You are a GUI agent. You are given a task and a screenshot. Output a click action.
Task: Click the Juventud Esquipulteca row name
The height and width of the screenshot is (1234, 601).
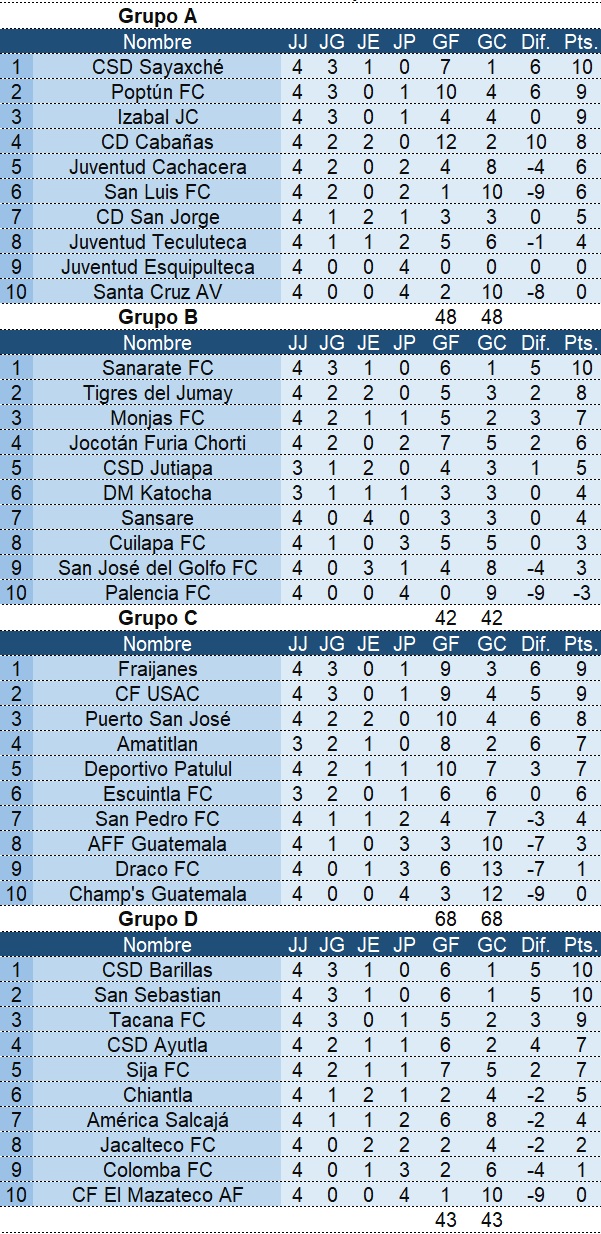[158, 267]
